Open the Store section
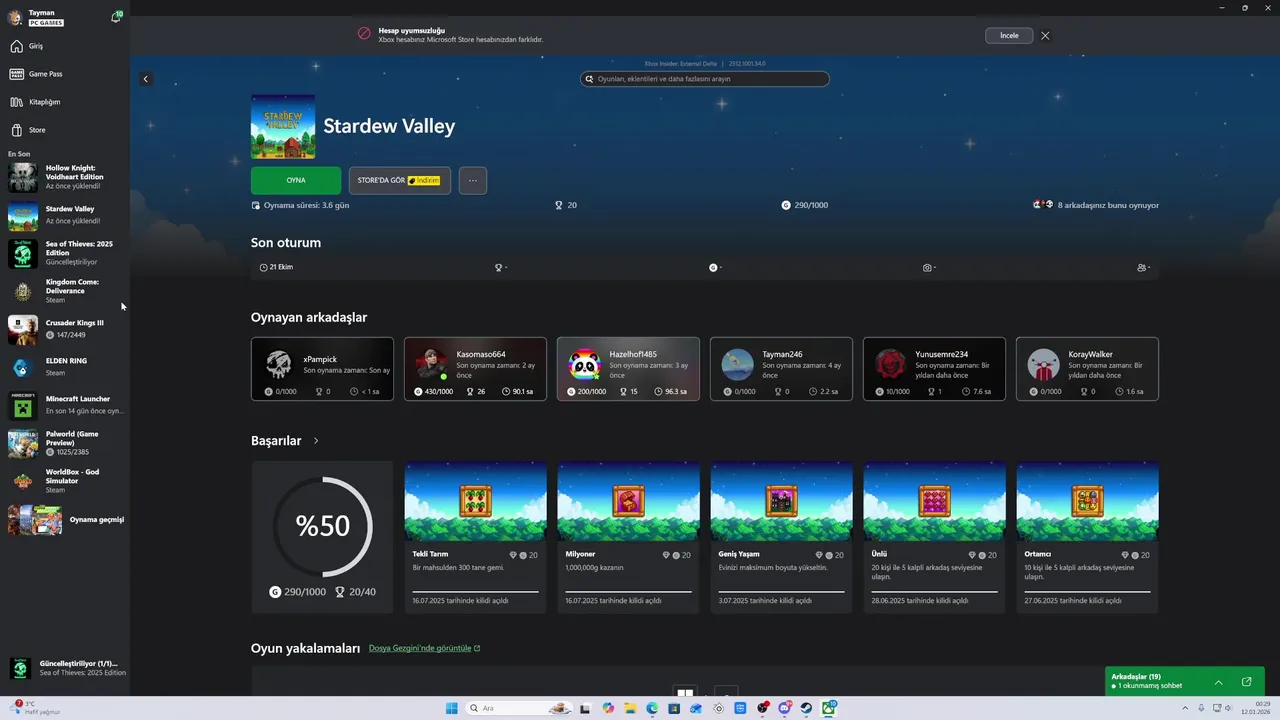 pyautogui.click(x=65, y=130)
